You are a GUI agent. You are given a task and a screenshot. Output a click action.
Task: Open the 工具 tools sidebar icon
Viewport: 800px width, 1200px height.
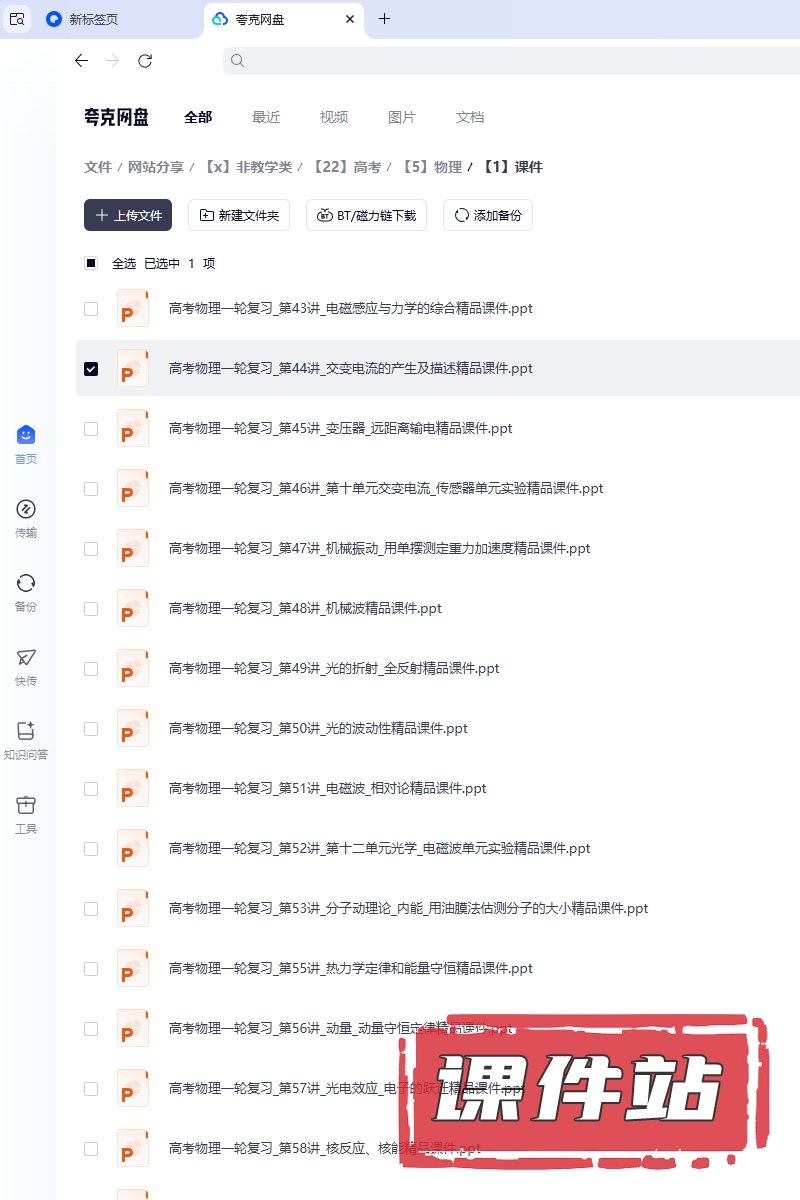point(26,814)
